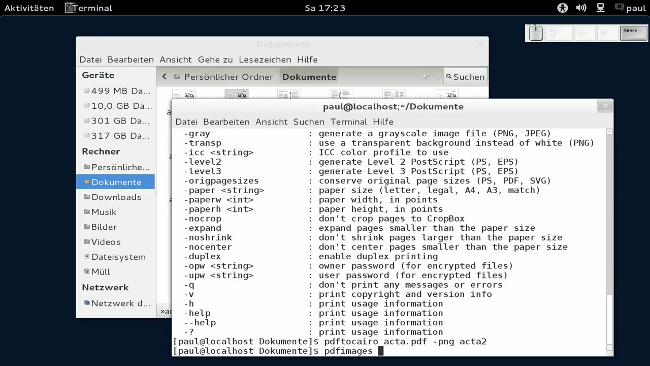Viewport: 650px width, 366px height.
Task: Open Netzwerk d... in sidebar
Action: [116, 303]
